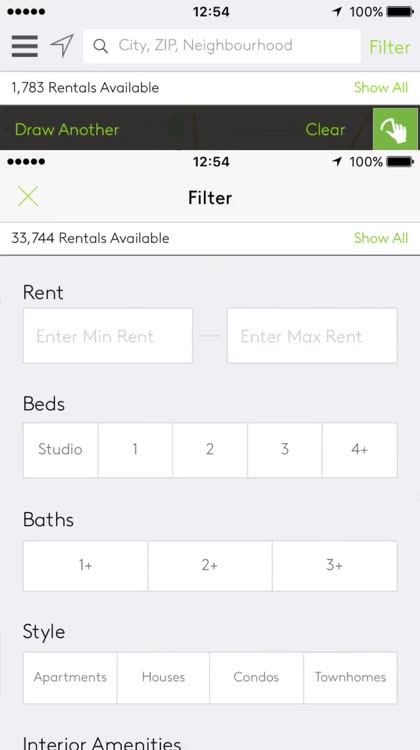Tap the location arrow icon
Screen dimensions: 420x750
62,46
